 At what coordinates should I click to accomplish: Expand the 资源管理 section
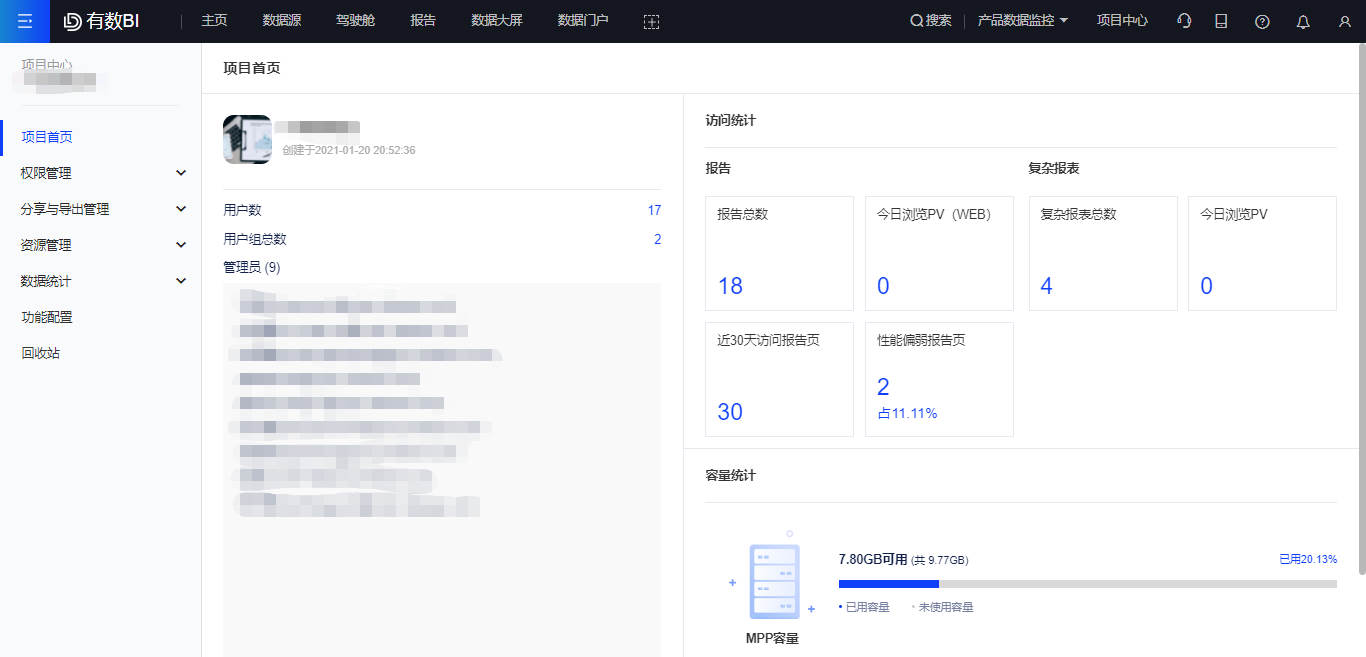(x=100, y=244)
